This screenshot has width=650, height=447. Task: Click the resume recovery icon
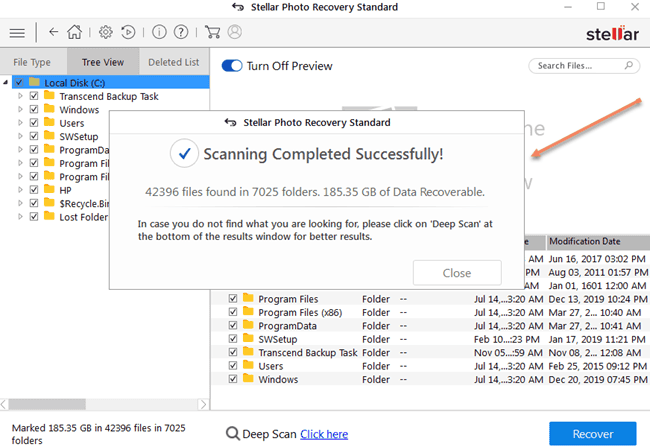[128, 32]
